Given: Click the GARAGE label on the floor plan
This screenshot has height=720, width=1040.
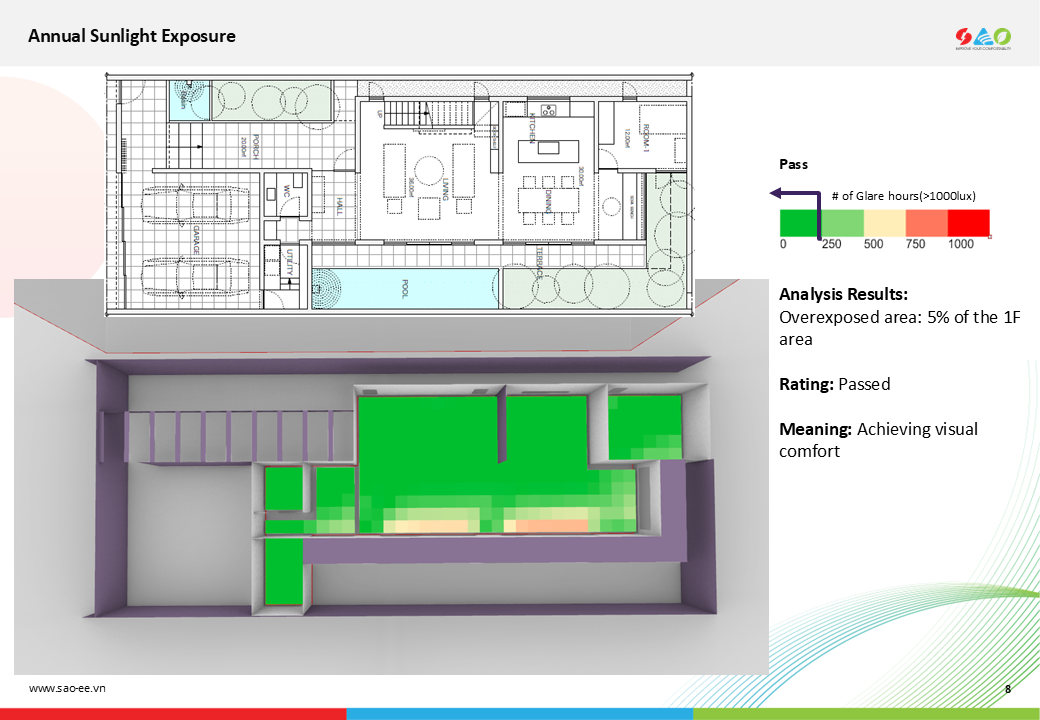Looking at the screenshot, I should [x=196, y=239].
